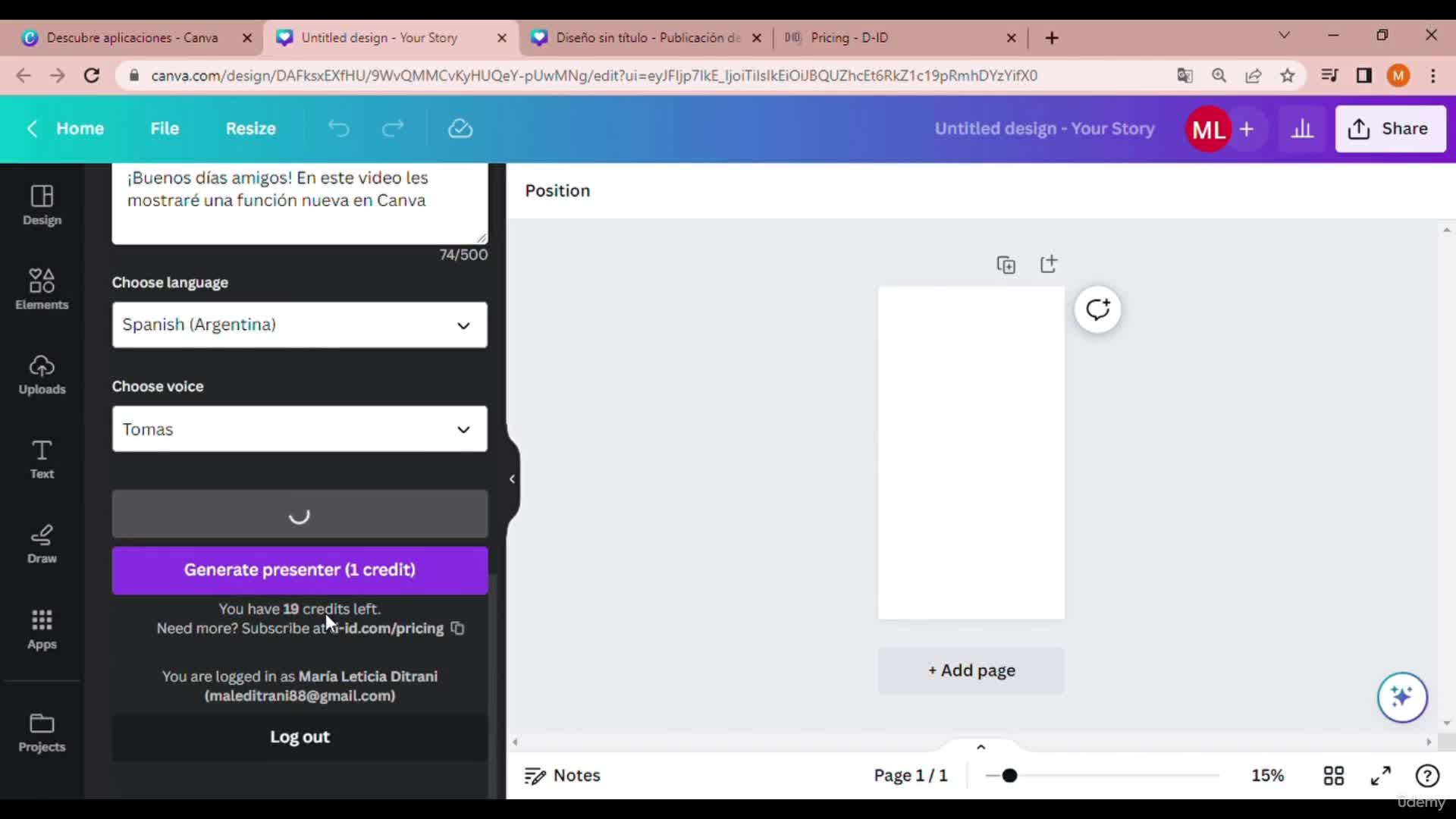Open the Design panel in sidebar

(x=42, y=205)
